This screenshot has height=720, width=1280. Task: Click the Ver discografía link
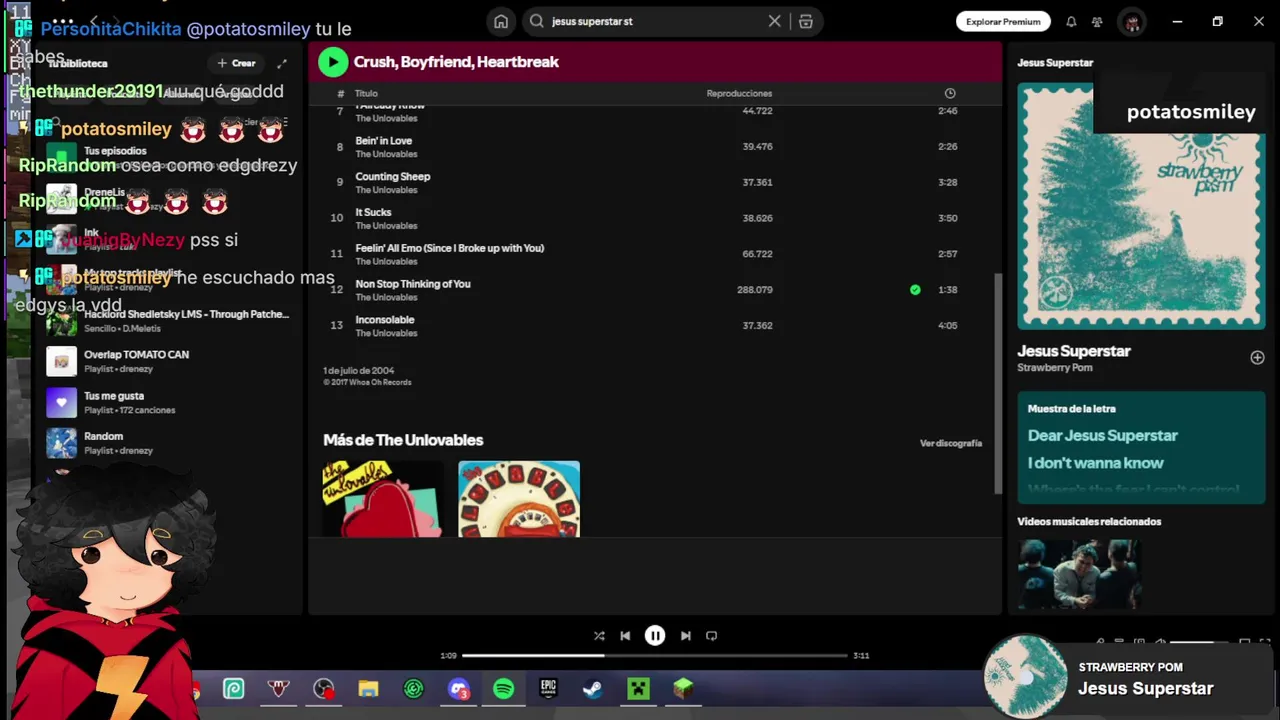tap(951, 443)
